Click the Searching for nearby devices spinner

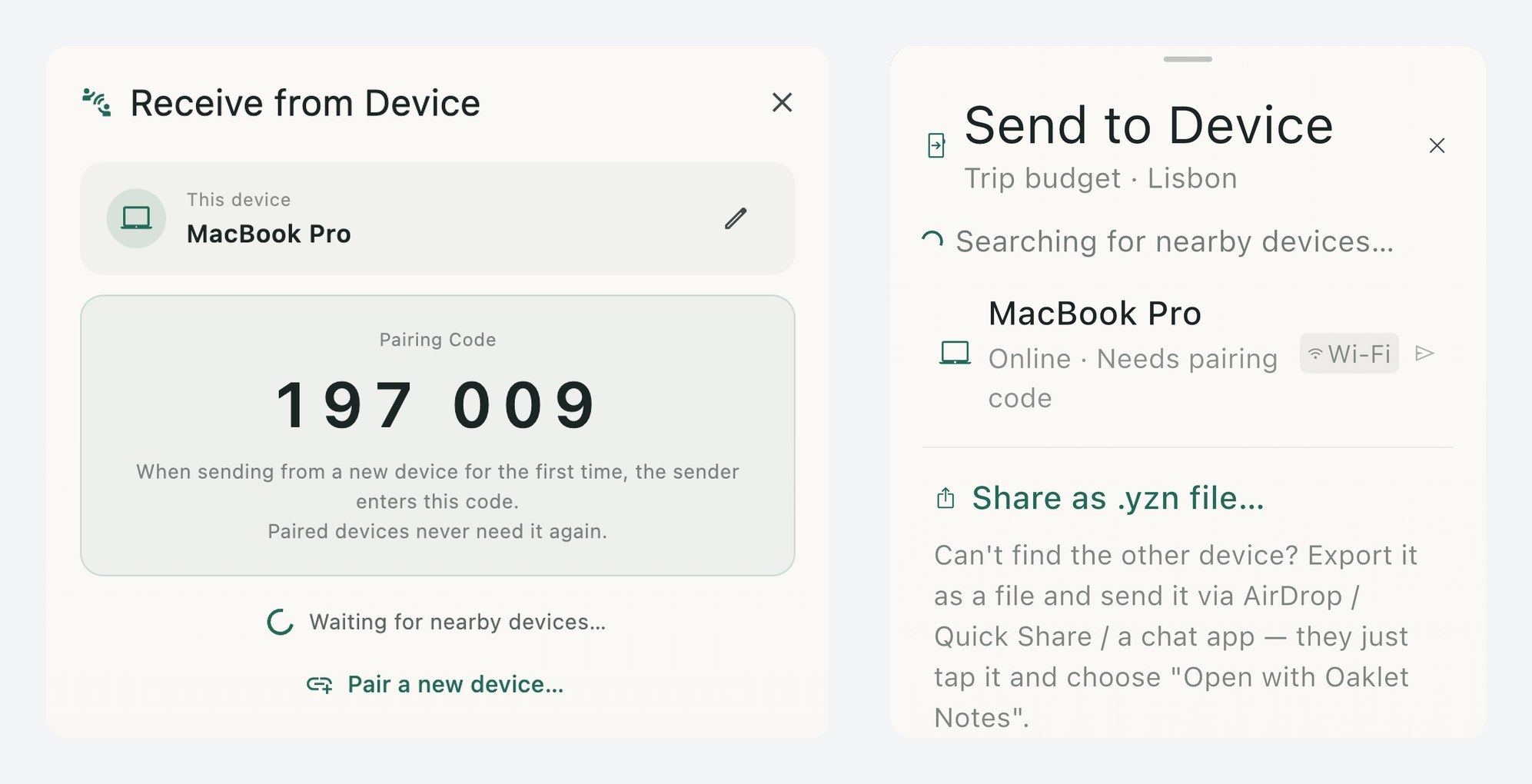pyautogui.click(x=932, y=241)
